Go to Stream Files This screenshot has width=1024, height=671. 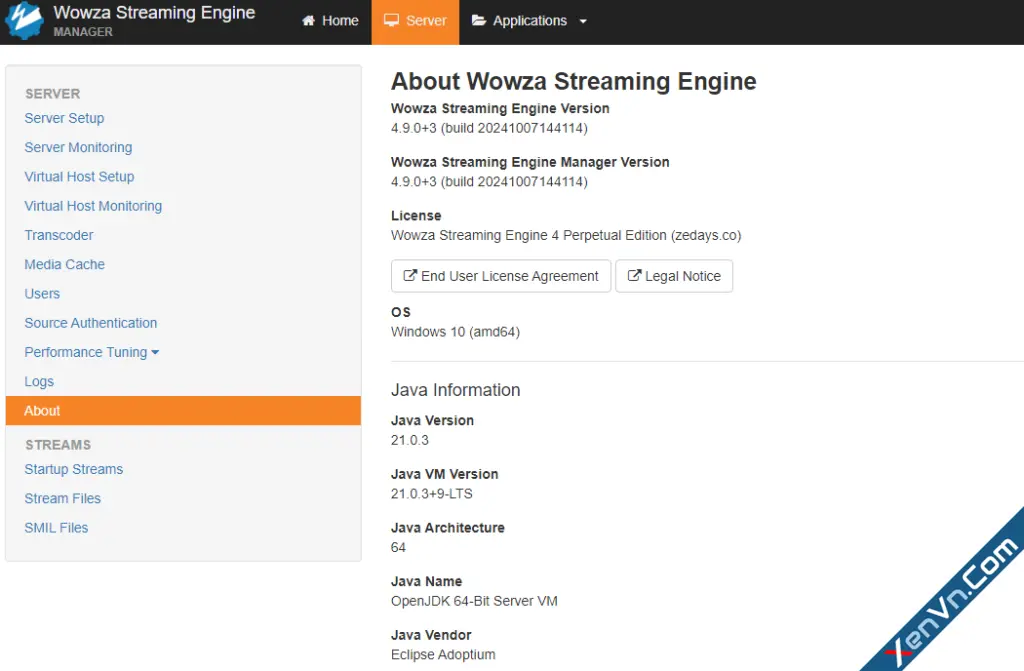(63, 499)
